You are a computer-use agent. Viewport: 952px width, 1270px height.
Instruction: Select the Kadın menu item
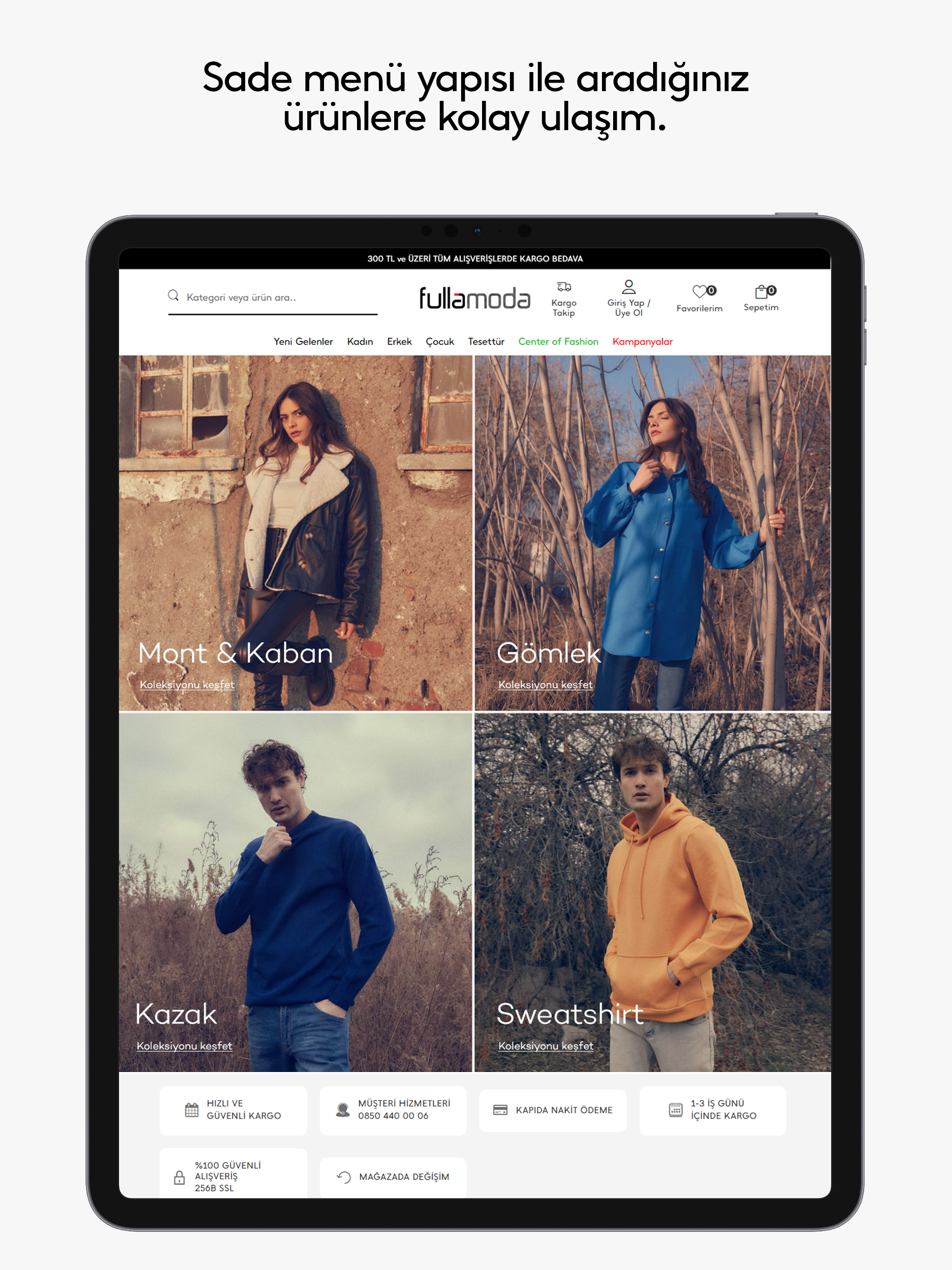[360, 342]
